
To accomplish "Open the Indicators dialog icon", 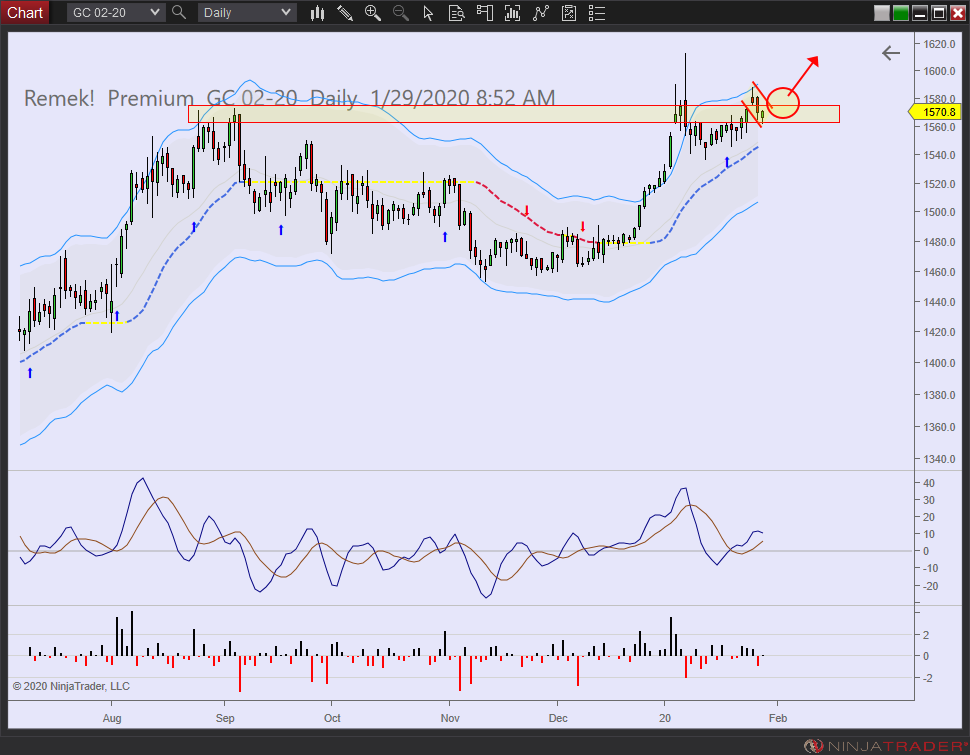I will (x=541, y=12).
